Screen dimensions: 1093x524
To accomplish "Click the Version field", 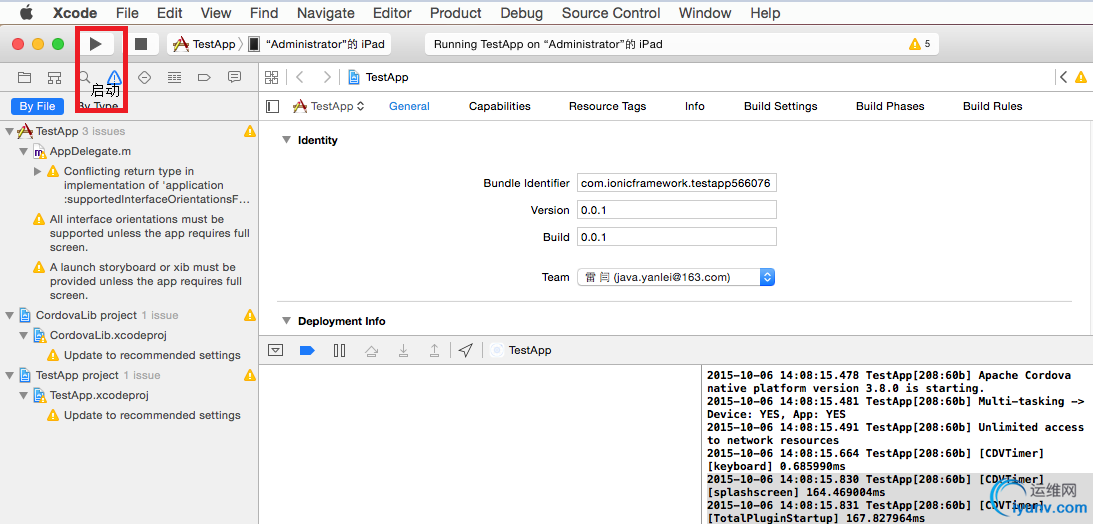I will (x=676, y=210).
